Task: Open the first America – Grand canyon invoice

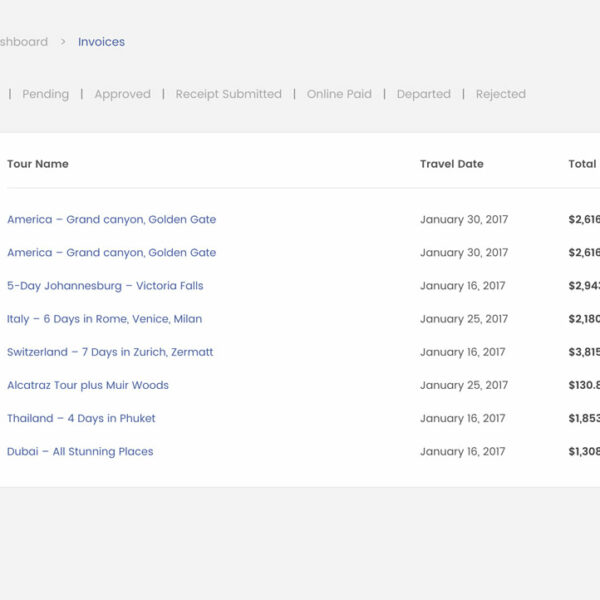Action: point(111,220)
